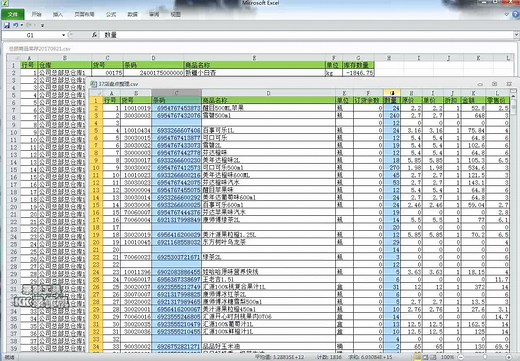Click the 仓库 header cell in back window
This screenshot has height=361, width=520.
click(65, 65)
